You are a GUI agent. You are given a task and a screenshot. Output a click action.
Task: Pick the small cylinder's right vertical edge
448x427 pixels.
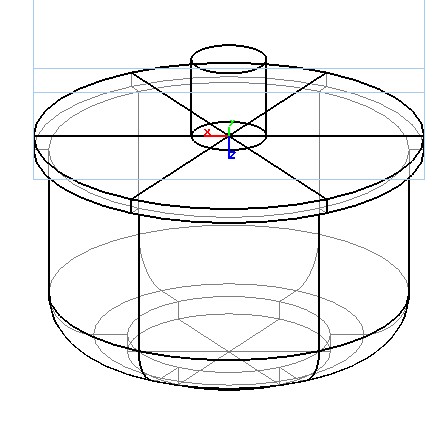(x=266, y=97)
